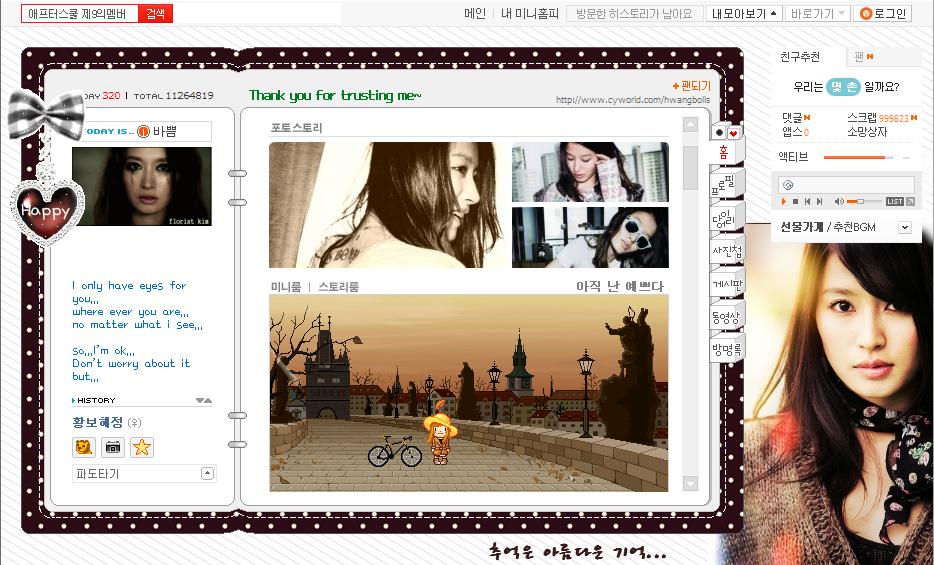
Task: Pop out the BGM player window
Action: coord(910,202)
